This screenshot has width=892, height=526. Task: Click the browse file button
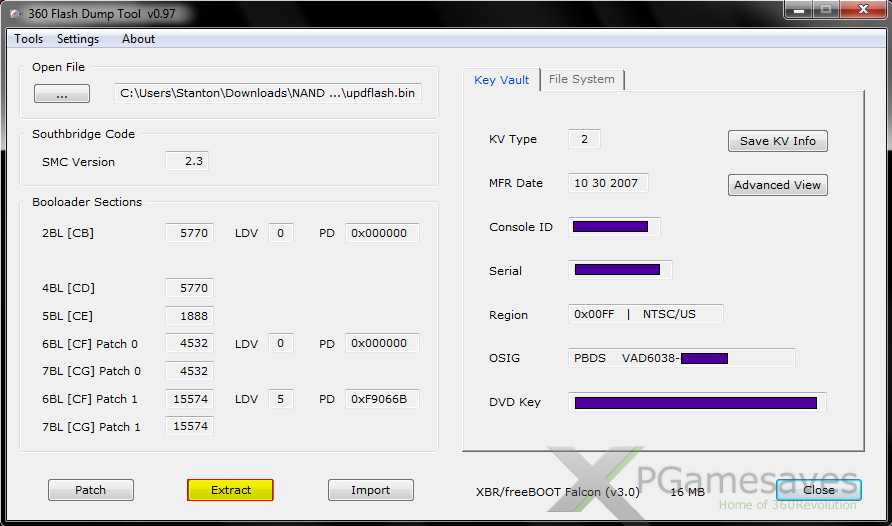(x=62, y=94)
